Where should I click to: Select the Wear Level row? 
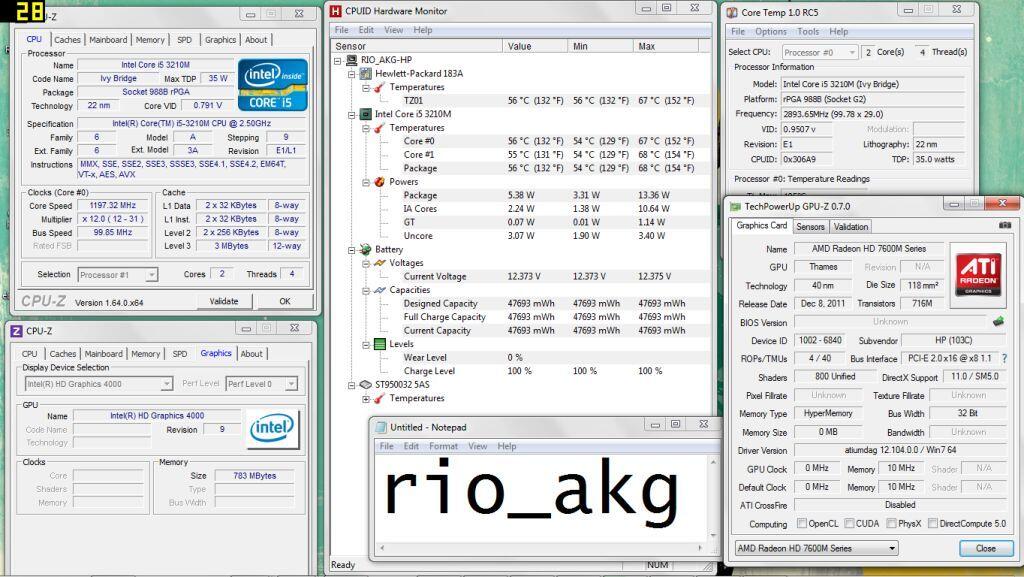(x=522, y=357)
